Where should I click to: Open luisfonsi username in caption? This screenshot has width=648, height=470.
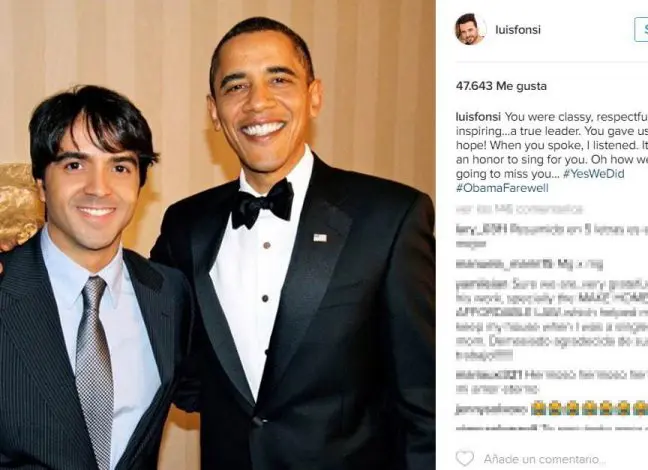tap(478, 117)
